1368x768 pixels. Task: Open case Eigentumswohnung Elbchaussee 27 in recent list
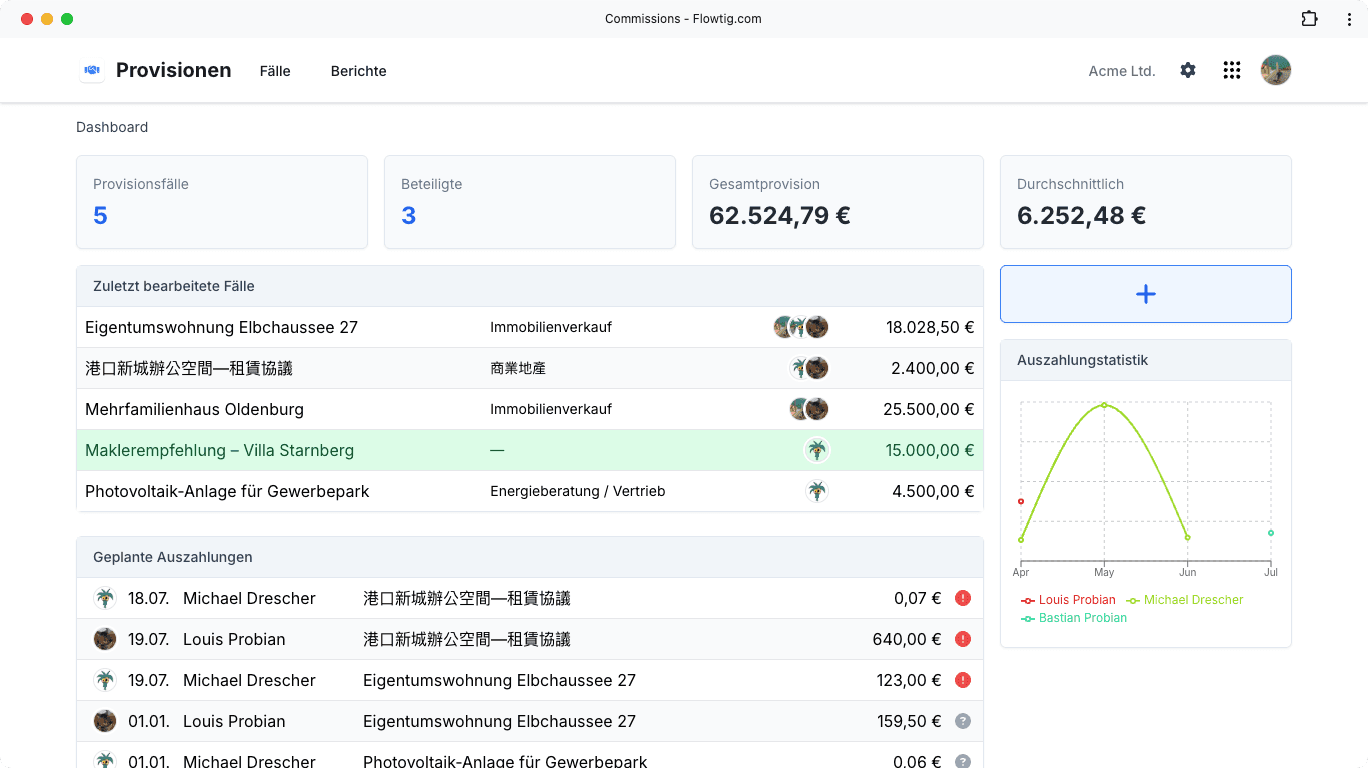point(530,327)
